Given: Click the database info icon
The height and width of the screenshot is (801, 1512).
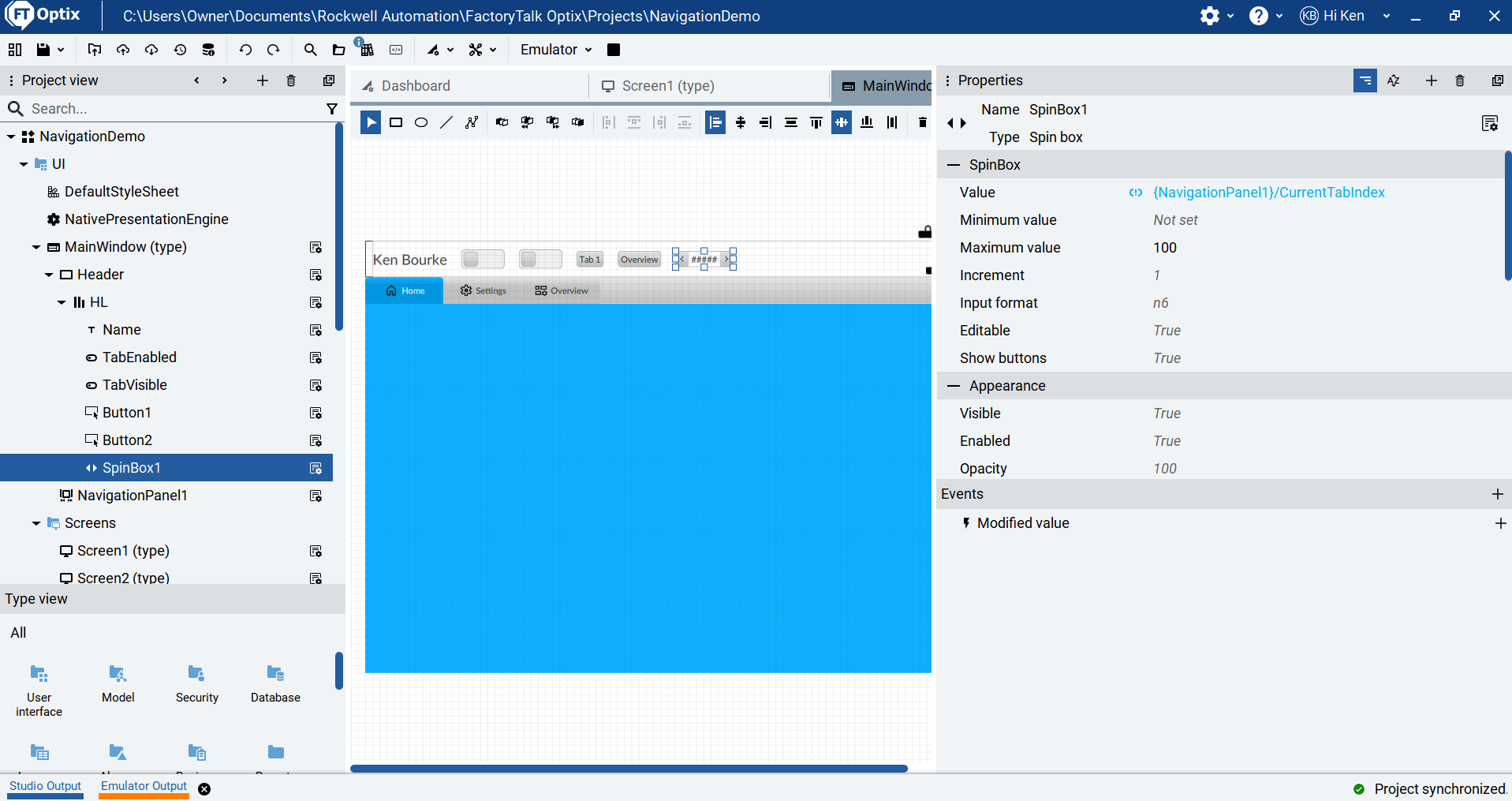Looking at the screenshot, I should 208,50.
